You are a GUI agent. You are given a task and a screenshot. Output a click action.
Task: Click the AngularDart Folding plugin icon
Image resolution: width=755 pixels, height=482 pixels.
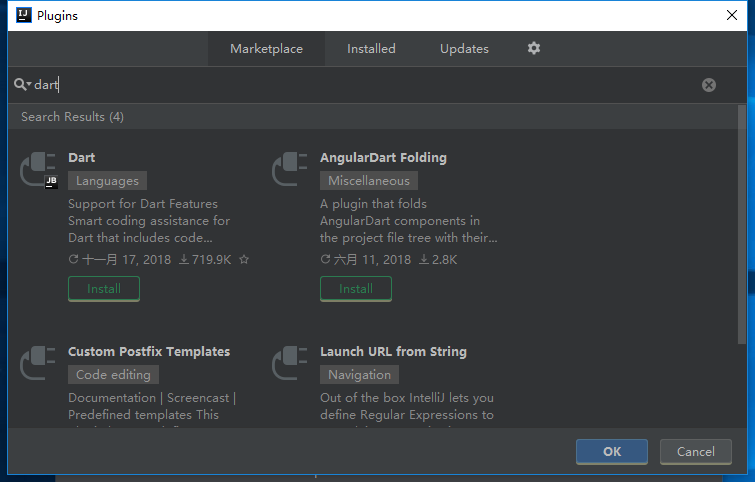point(290,168)
